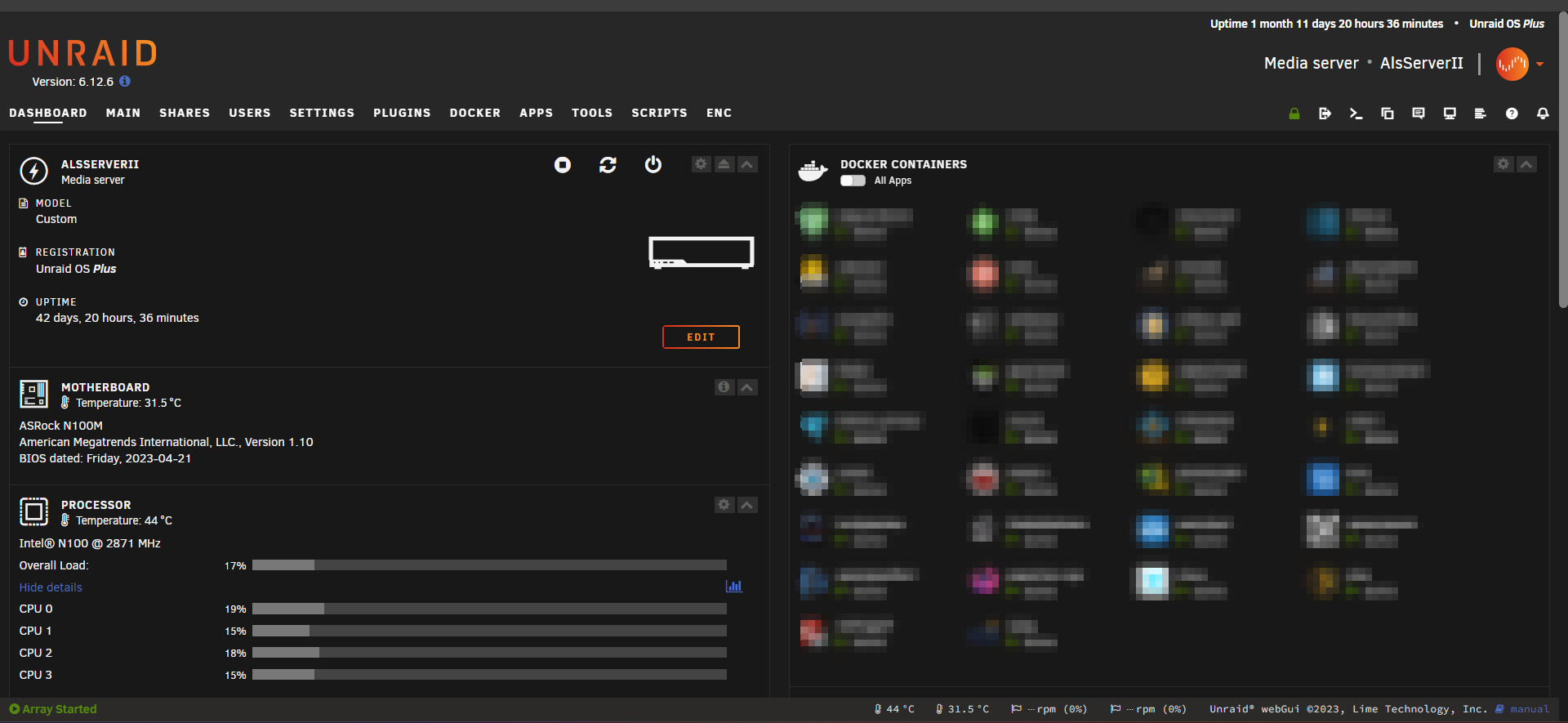Toggle the All Apps switch
Viewport: 1568px width, 723px height.
pos(853,181)
